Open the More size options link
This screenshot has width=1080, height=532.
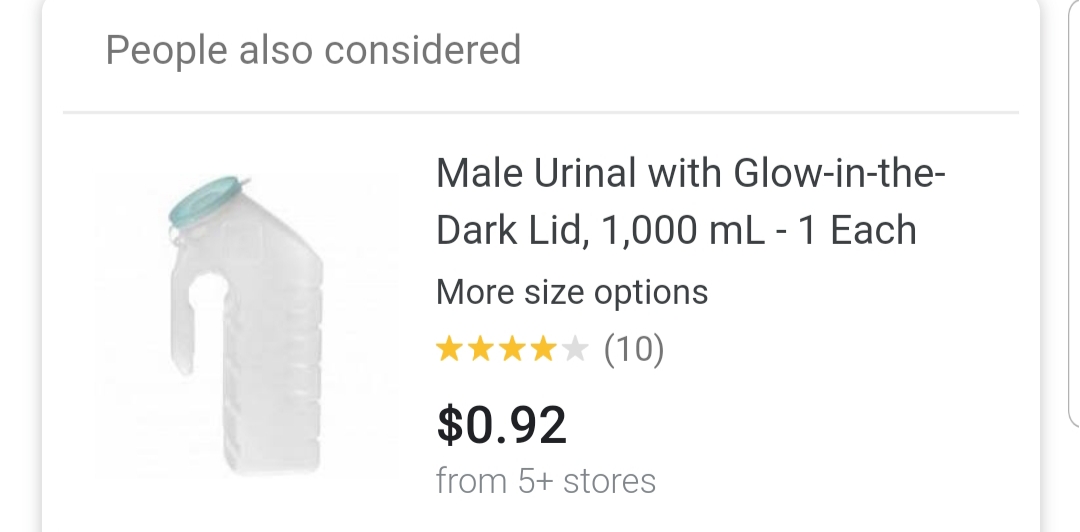[x=572, y=293]
